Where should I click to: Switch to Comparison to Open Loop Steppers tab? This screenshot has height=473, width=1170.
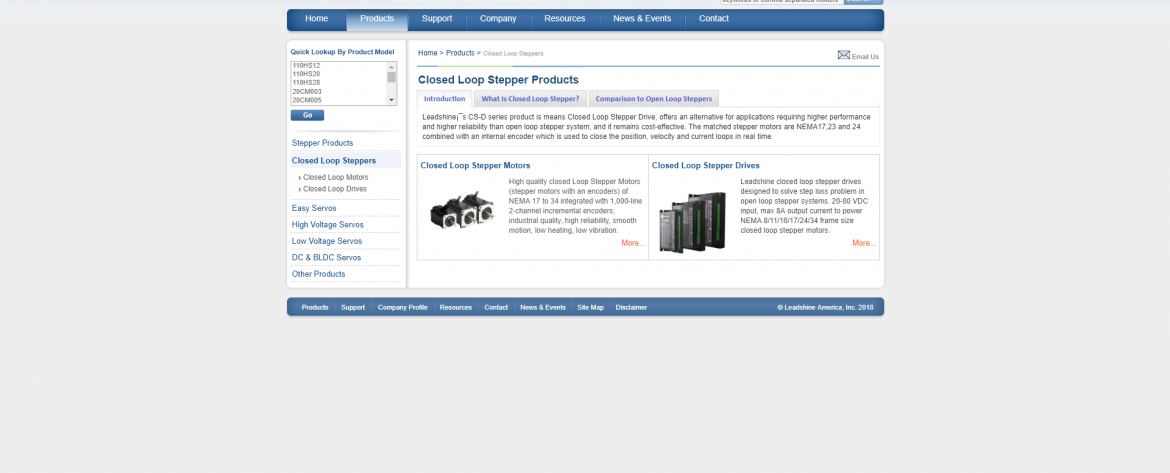654,98
